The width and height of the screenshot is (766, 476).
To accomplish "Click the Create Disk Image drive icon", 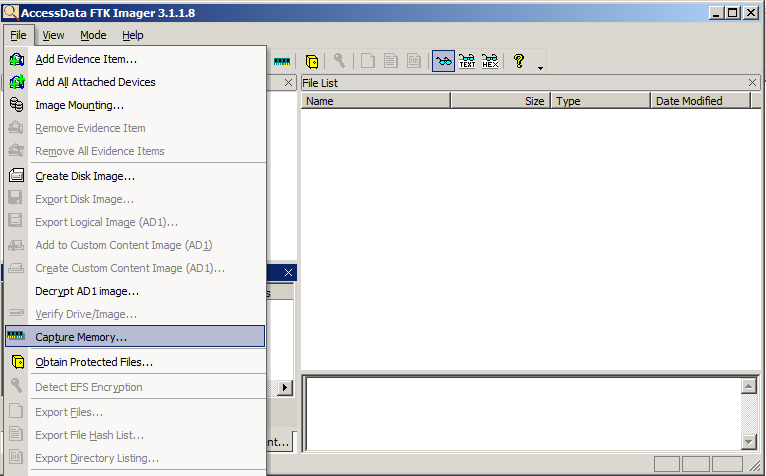I will pyautogui.click(x=16, y=175).
